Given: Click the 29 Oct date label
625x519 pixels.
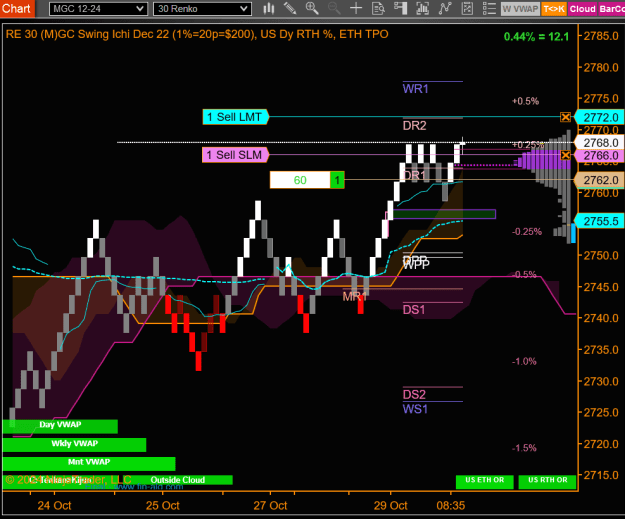Looking at the screenshot, I should click(391, 505).
